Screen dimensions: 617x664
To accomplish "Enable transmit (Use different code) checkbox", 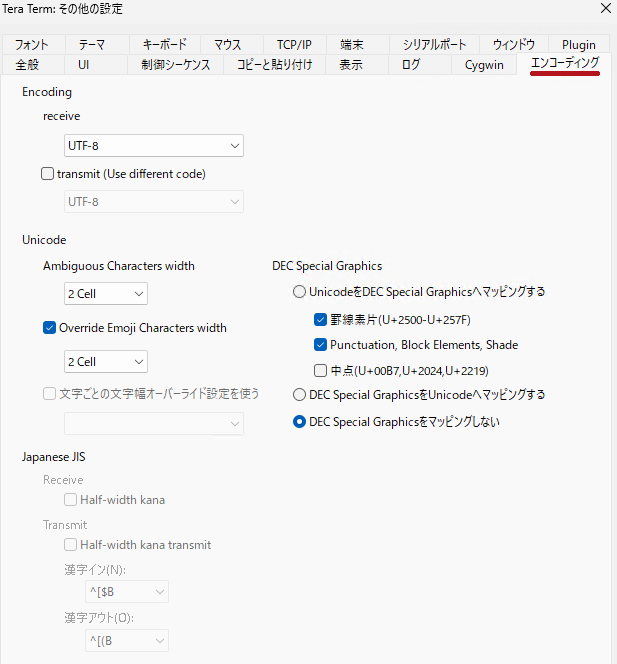I will [48, 174].
